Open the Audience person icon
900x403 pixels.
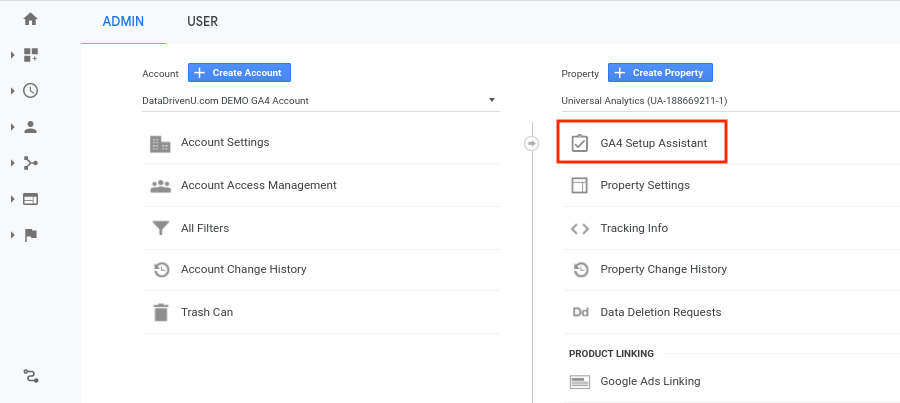[x=30, y=127]
